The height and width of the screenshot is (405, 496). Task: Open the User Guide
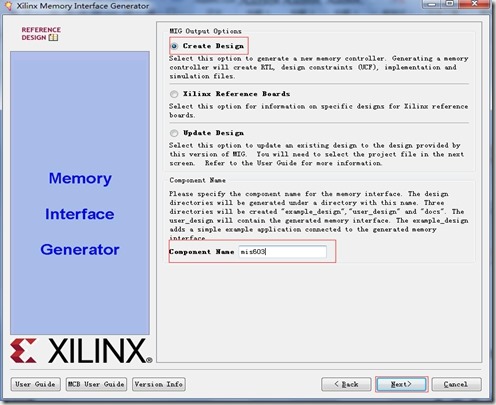(35, 384)
